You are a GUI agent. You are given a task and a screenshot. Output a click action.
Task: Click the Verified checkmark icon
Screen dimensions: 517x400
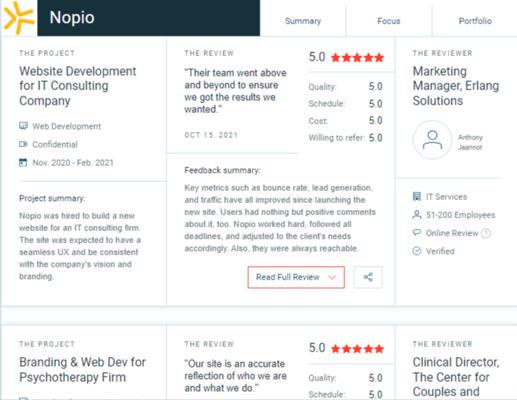pos(417,251)
